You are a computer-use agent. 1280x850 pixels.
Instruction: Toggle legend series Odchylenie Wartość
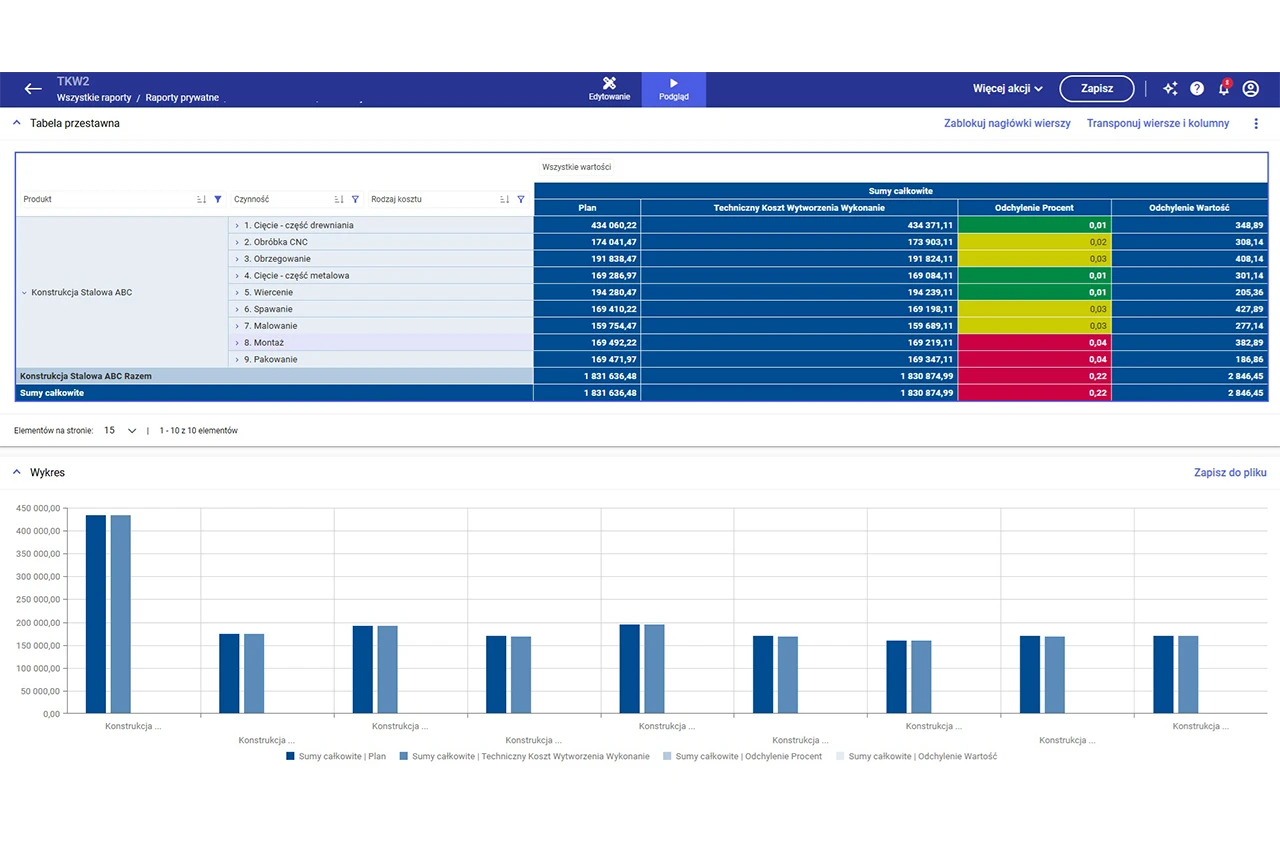[916, 756]
